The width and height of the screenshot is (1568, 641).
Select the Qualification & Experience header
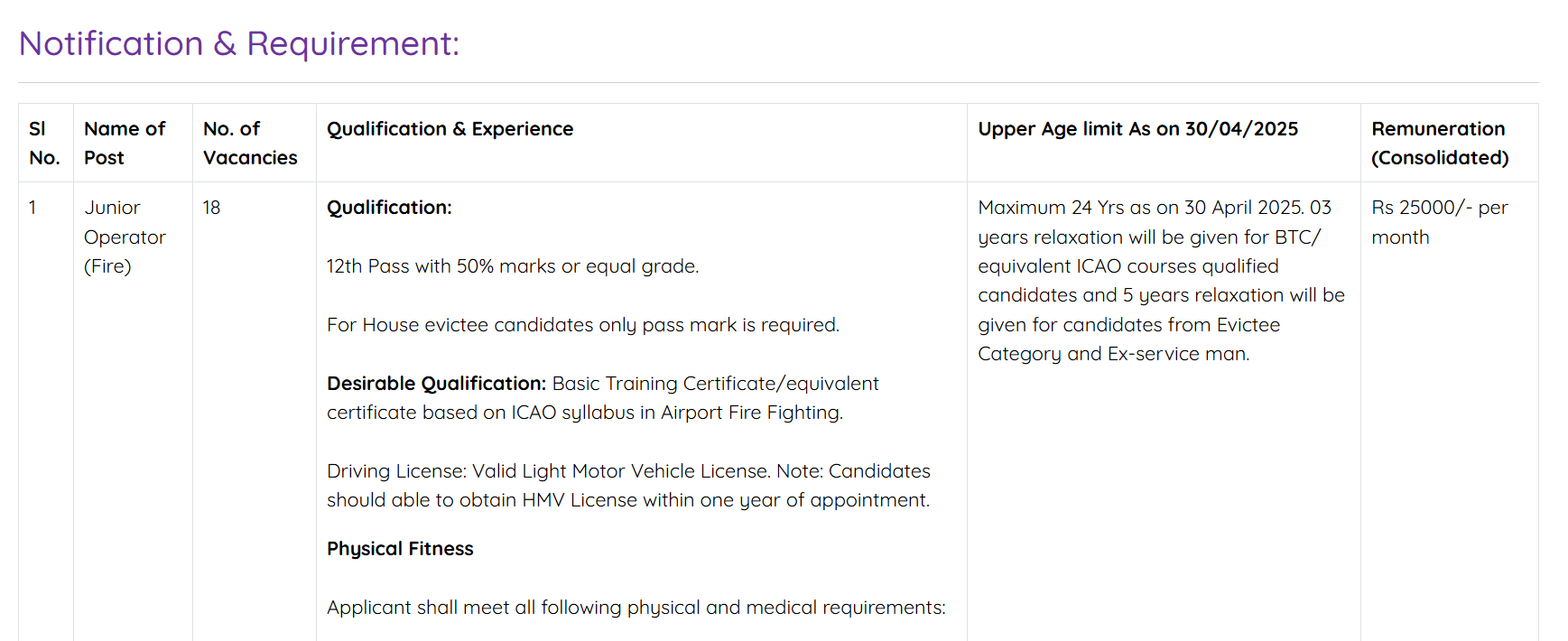(x=450, y=129)
